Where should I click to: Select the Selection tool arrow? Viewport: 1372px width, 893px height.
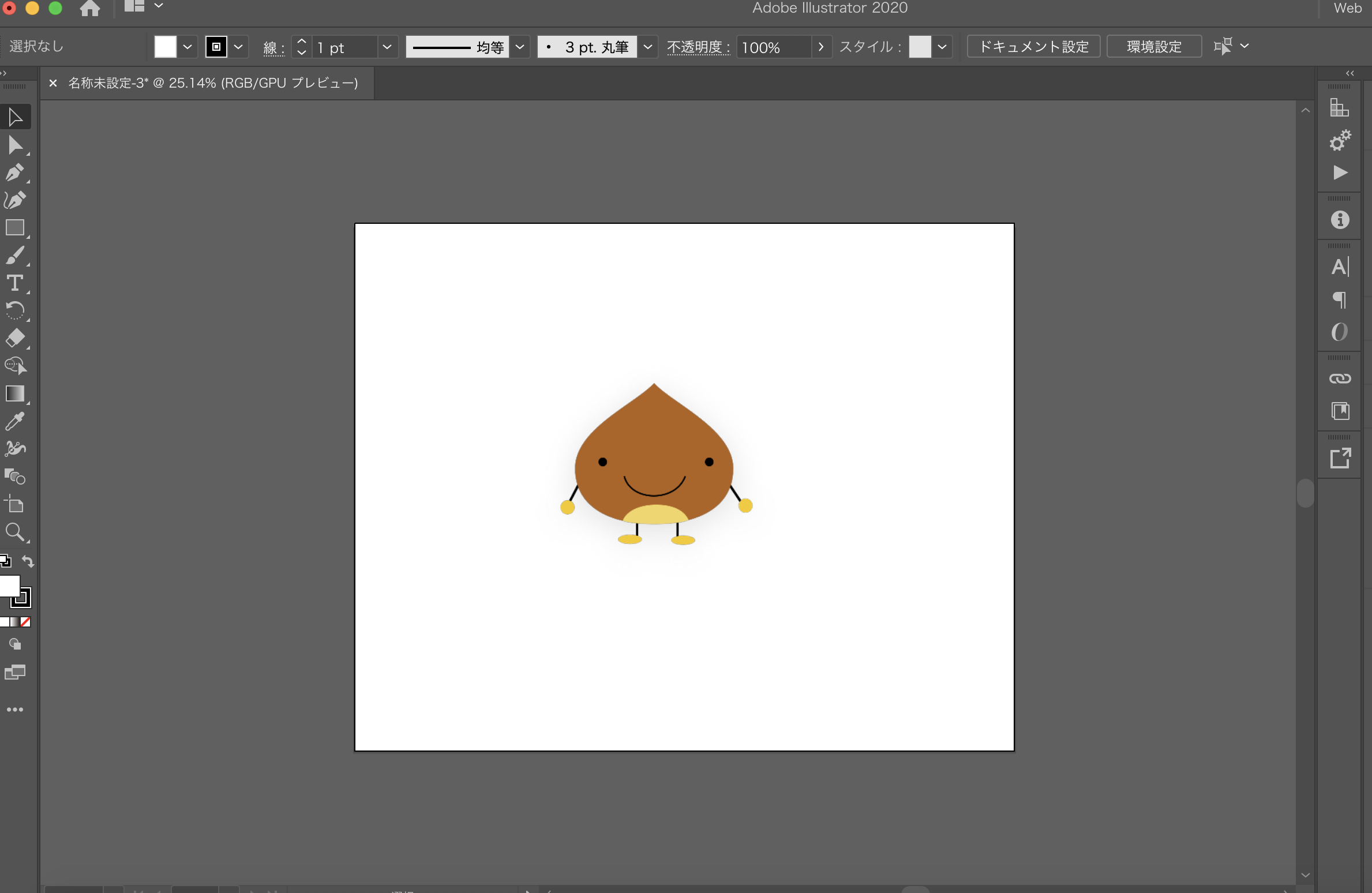click(16, 117)
